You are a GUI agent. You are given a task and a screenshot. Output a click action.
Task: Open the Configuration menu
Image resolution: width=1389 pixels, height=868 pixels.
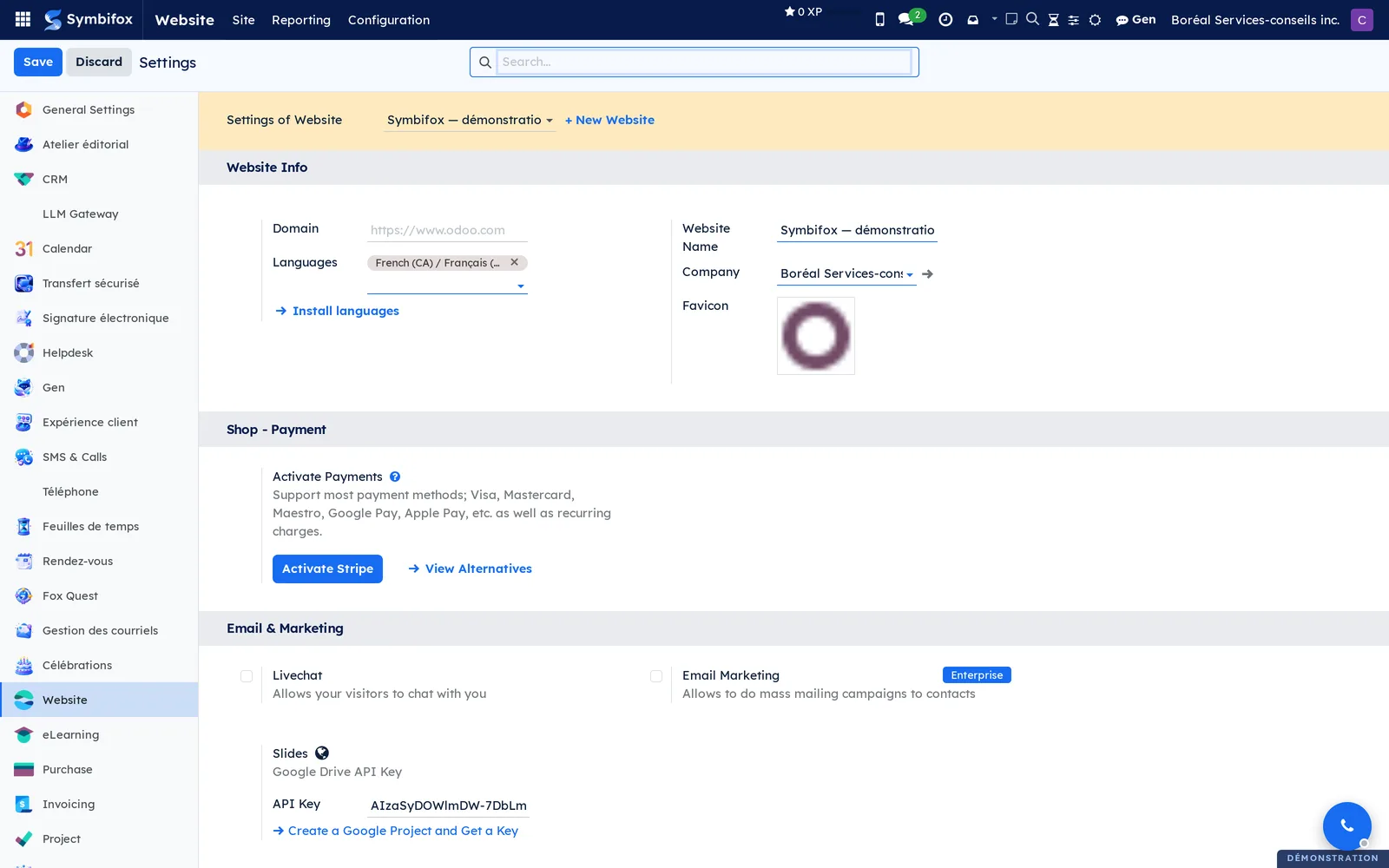tap(389, 20)
